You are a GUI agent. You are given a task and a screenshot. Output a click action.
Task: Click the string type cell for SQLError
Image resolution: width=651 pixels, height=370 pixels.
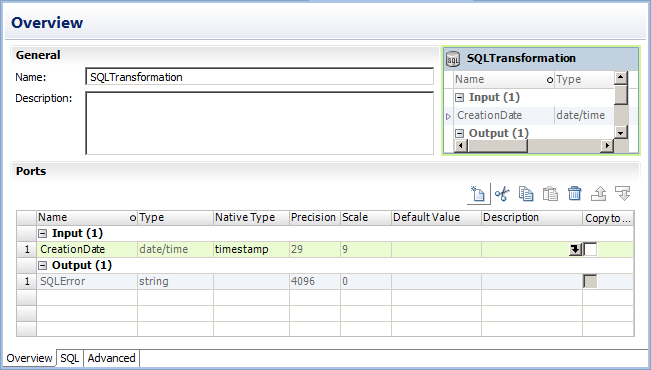176,281
